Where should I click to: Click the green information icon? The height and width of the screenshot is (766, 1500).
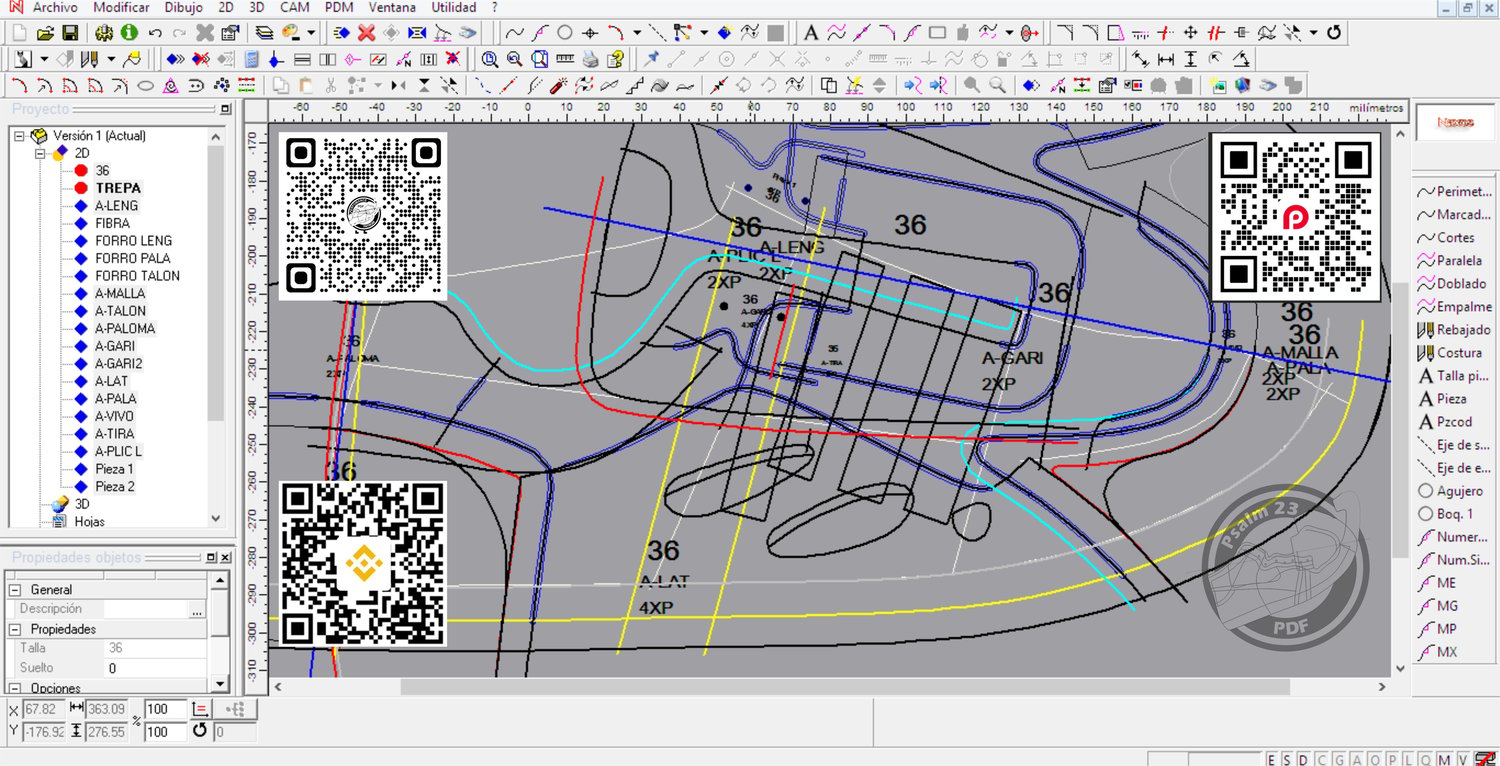click(130, 33)
